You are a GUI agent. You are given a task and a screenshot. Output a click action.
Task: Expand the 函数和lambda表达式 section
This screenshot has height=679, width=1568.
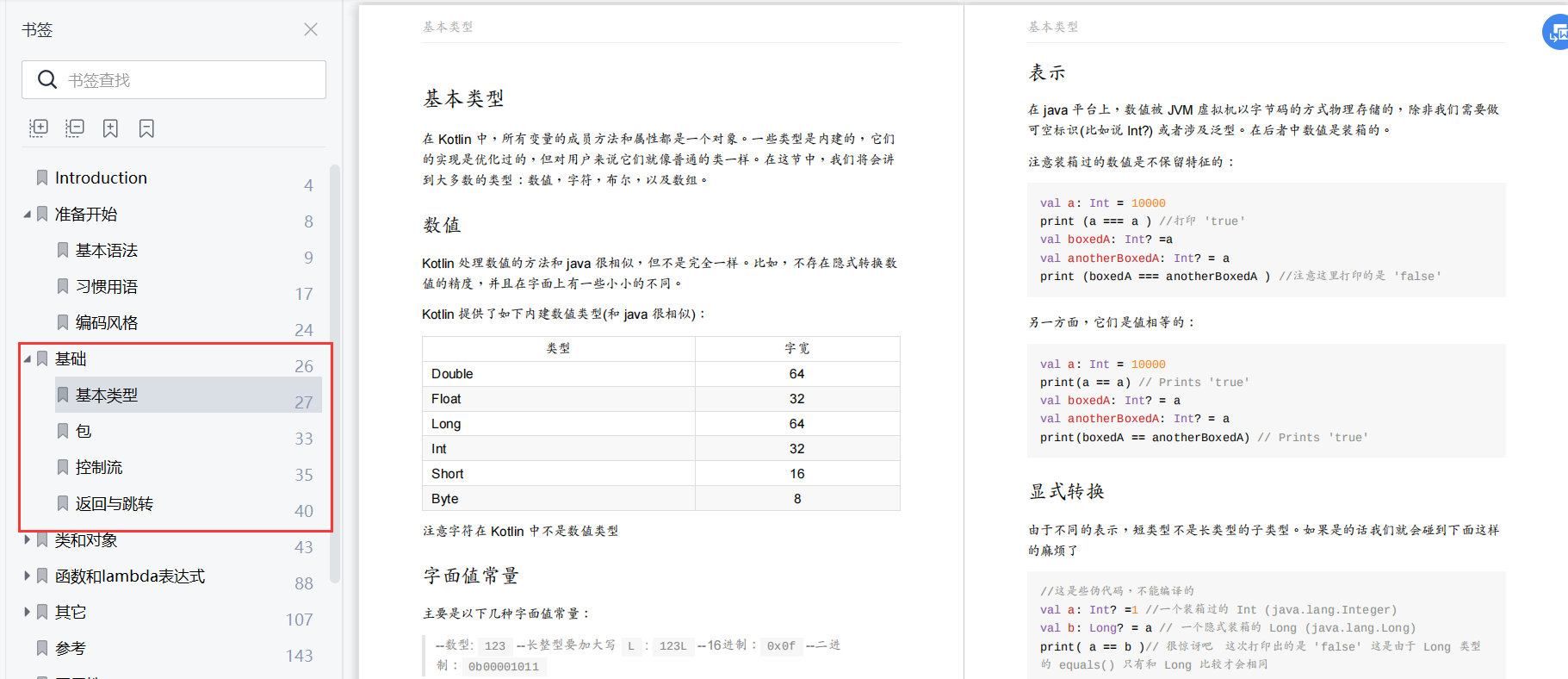27,576
